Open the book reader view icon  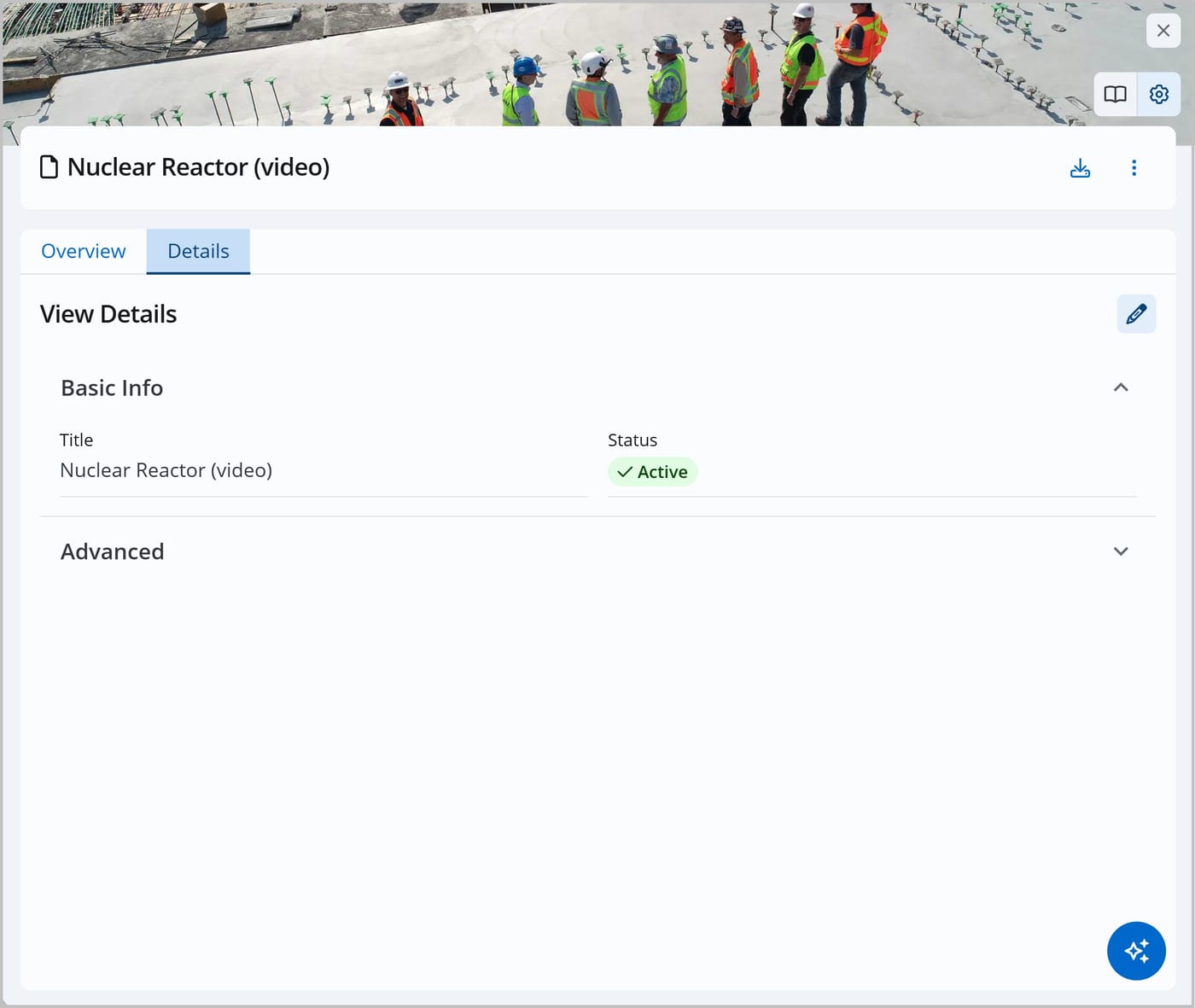1115,94
